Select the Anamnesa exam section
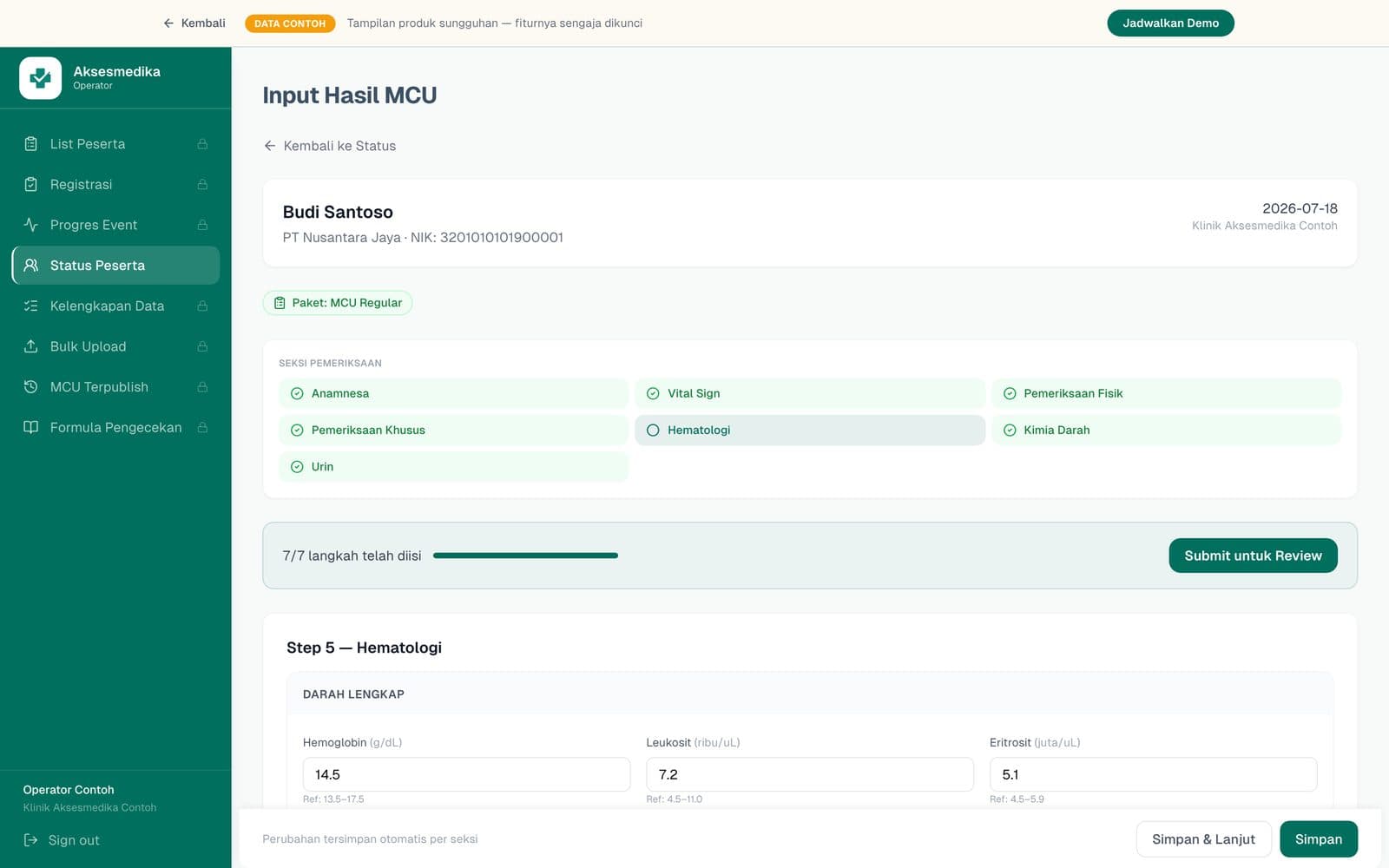Image resolution: width=1389 pixels, height=868 pixels. (453, 393)
